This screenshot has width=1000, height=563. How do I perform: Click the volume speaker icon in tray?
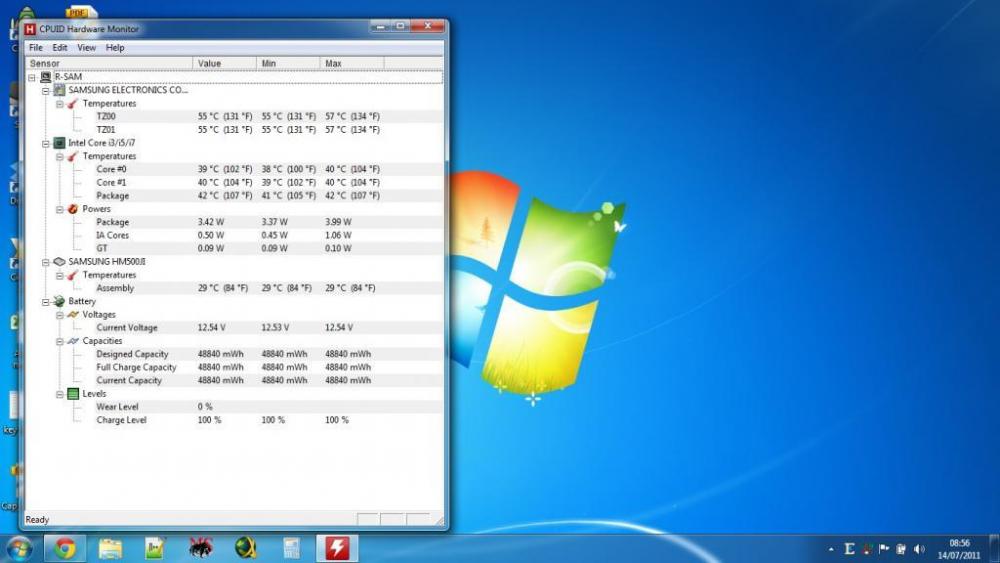click(x=919, y=549)
